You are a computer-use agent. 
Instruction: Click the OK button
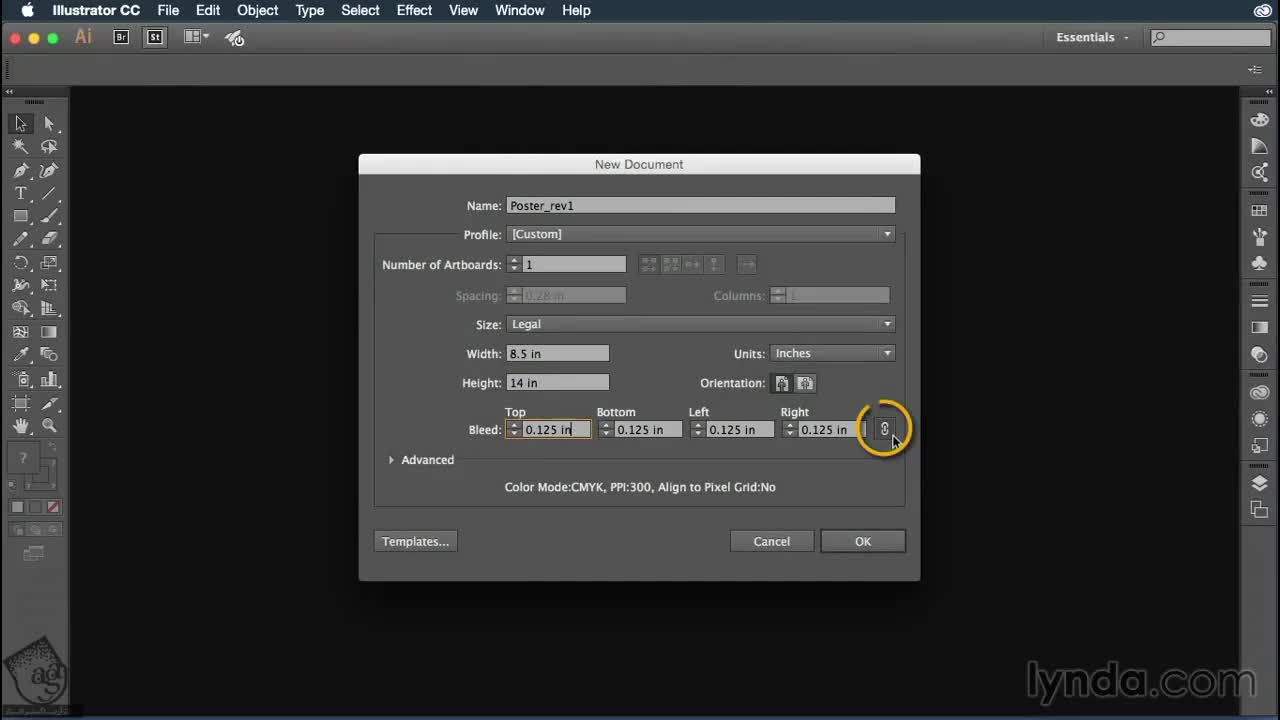(862, 541)
